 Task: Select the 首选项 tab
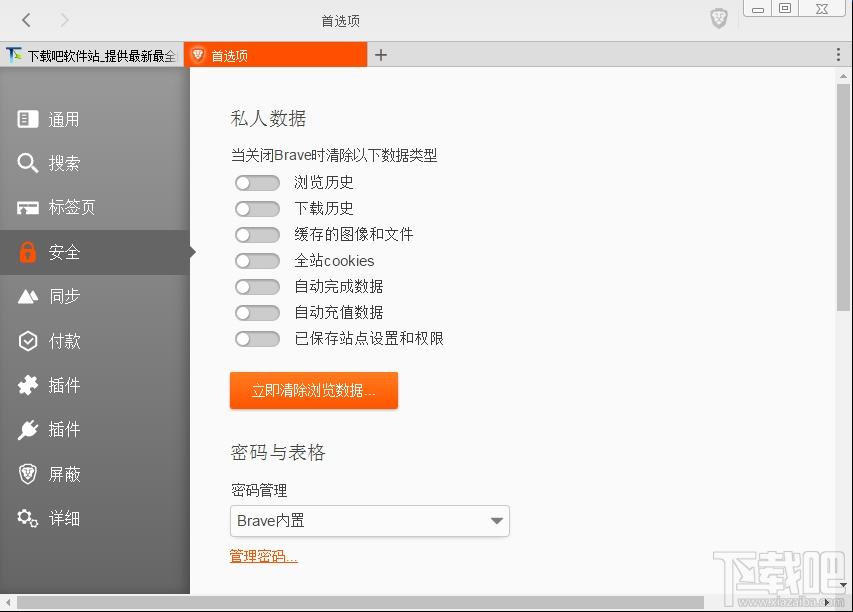(x=276, y=55)
